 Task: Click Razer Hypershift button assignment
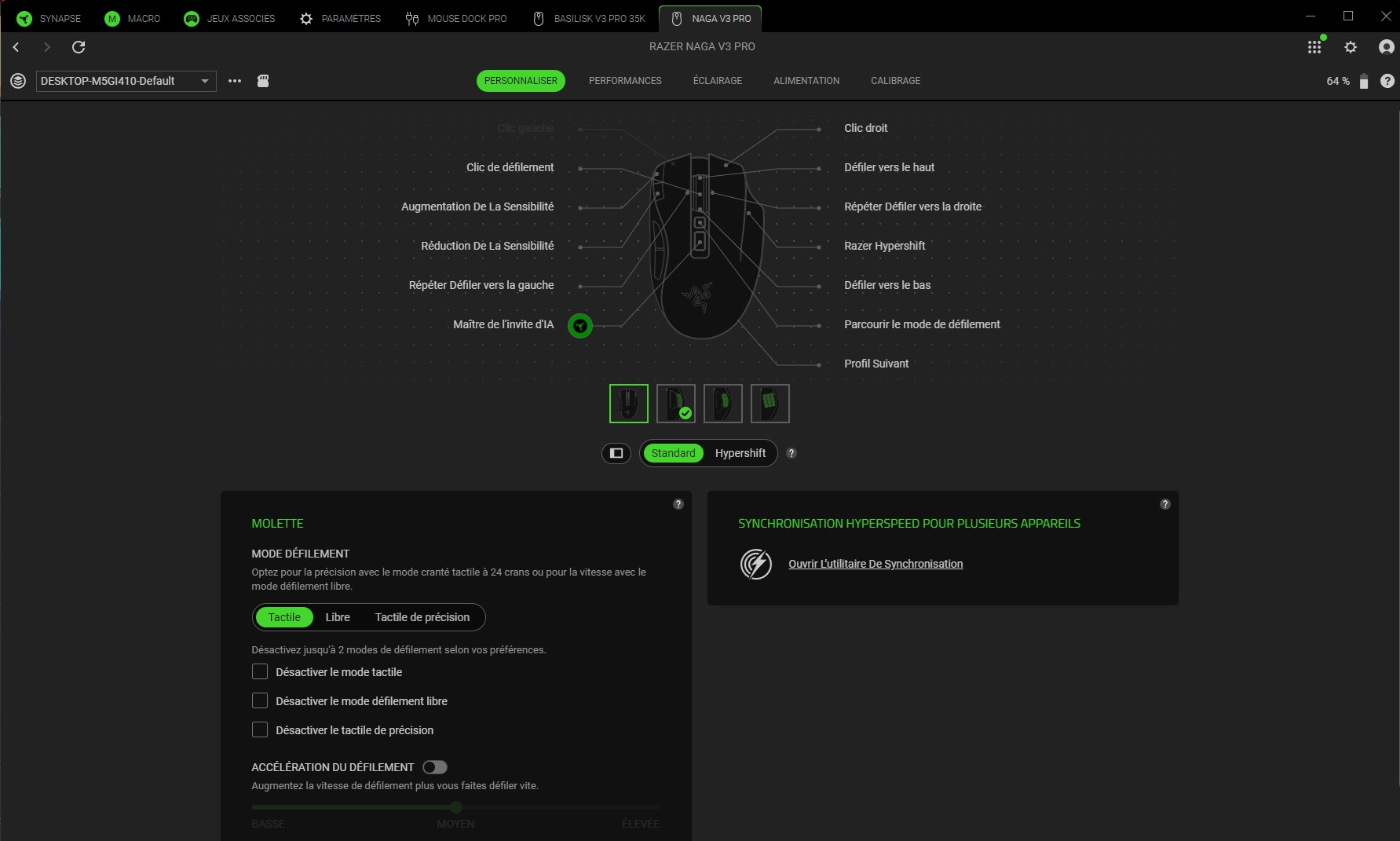tap(885, 246)
